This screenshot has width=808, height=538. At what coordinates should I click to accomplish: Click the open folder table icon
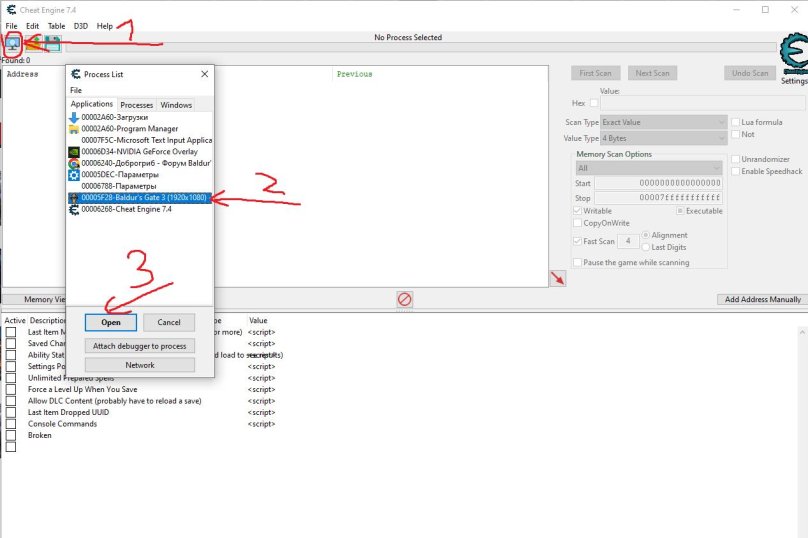33,44
